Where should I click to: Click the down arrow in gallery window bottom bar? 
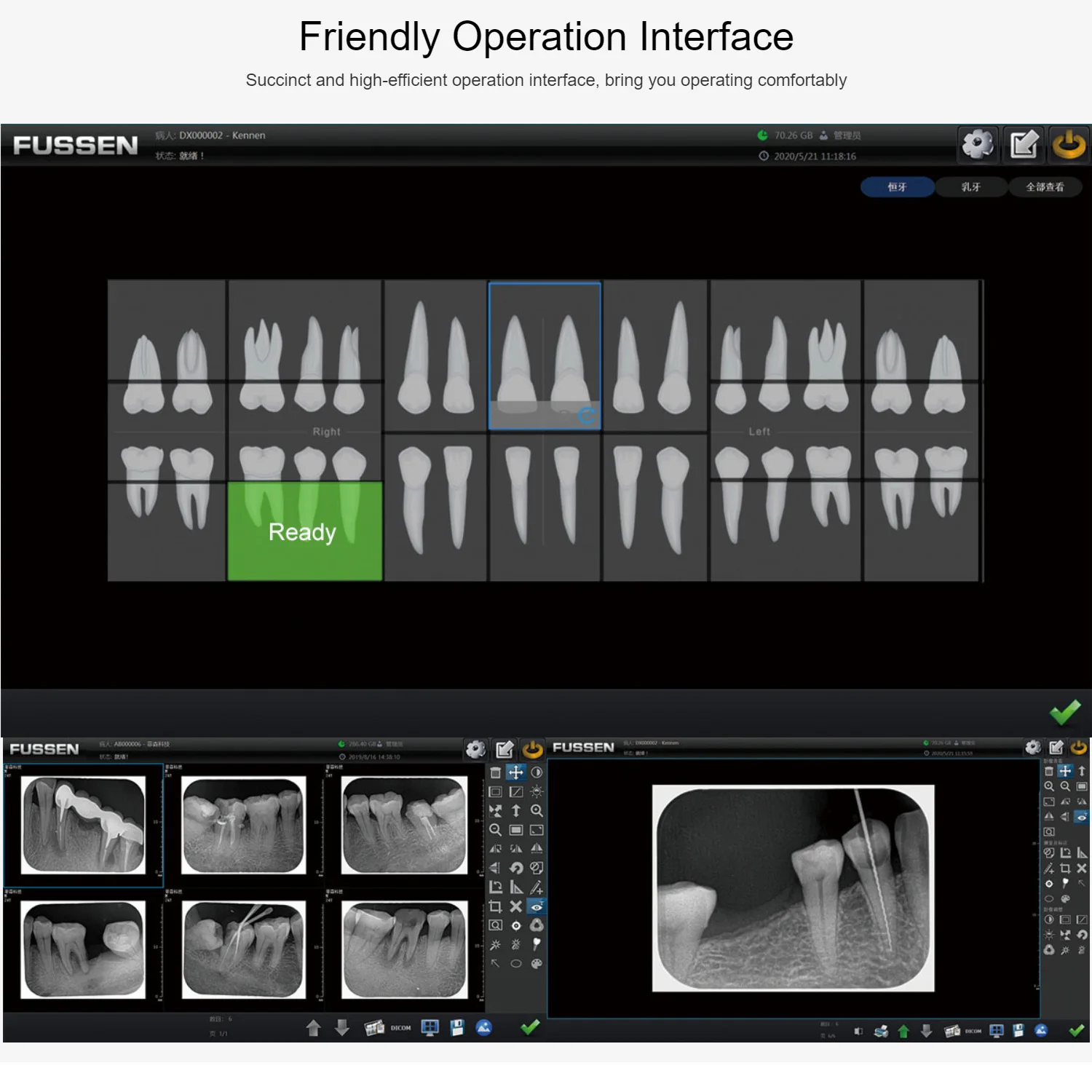(x=342, y=1027)
